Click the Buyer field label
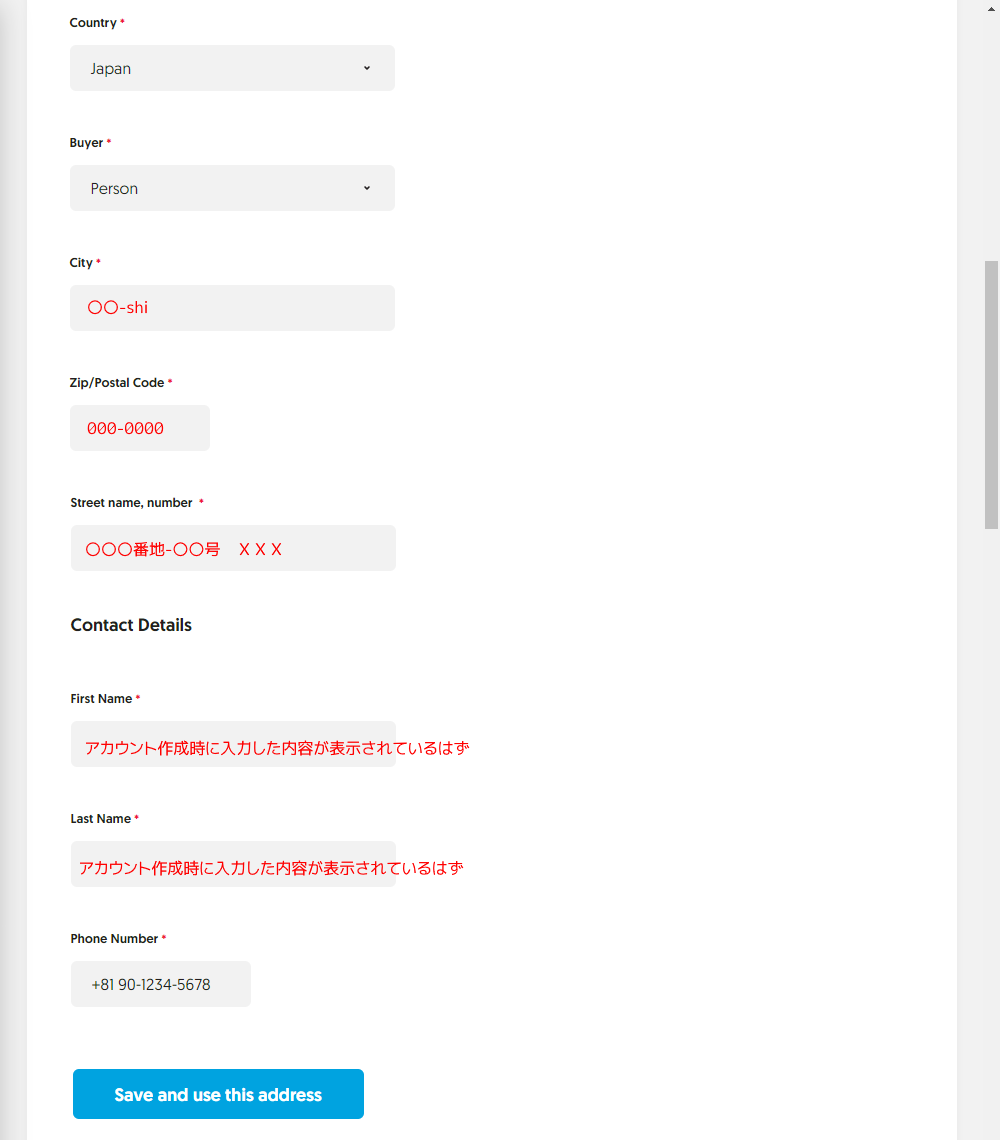 [87, 142]
